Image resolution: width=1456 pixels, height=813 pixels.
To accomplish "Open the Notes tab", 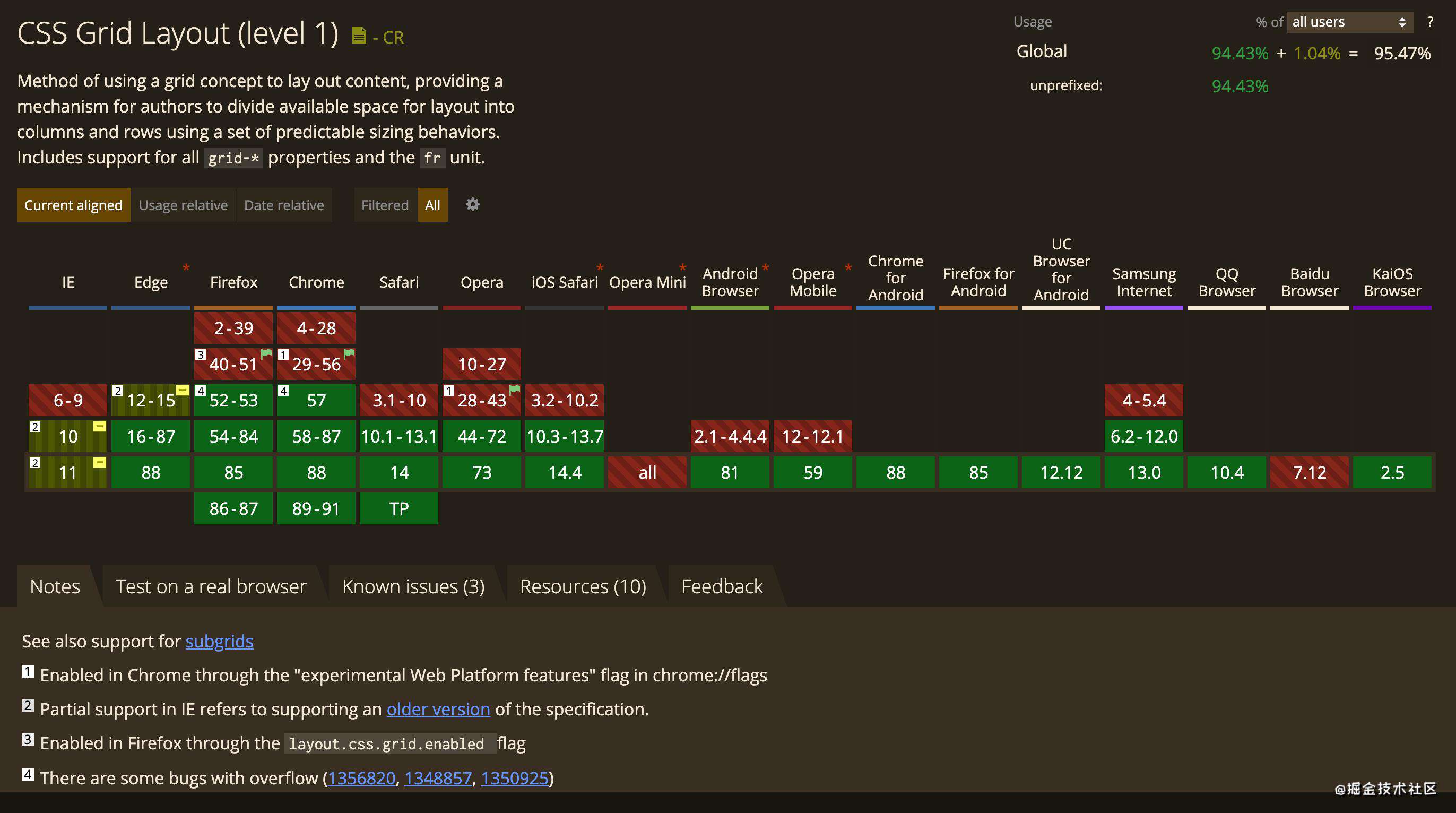I will point(55,586).
